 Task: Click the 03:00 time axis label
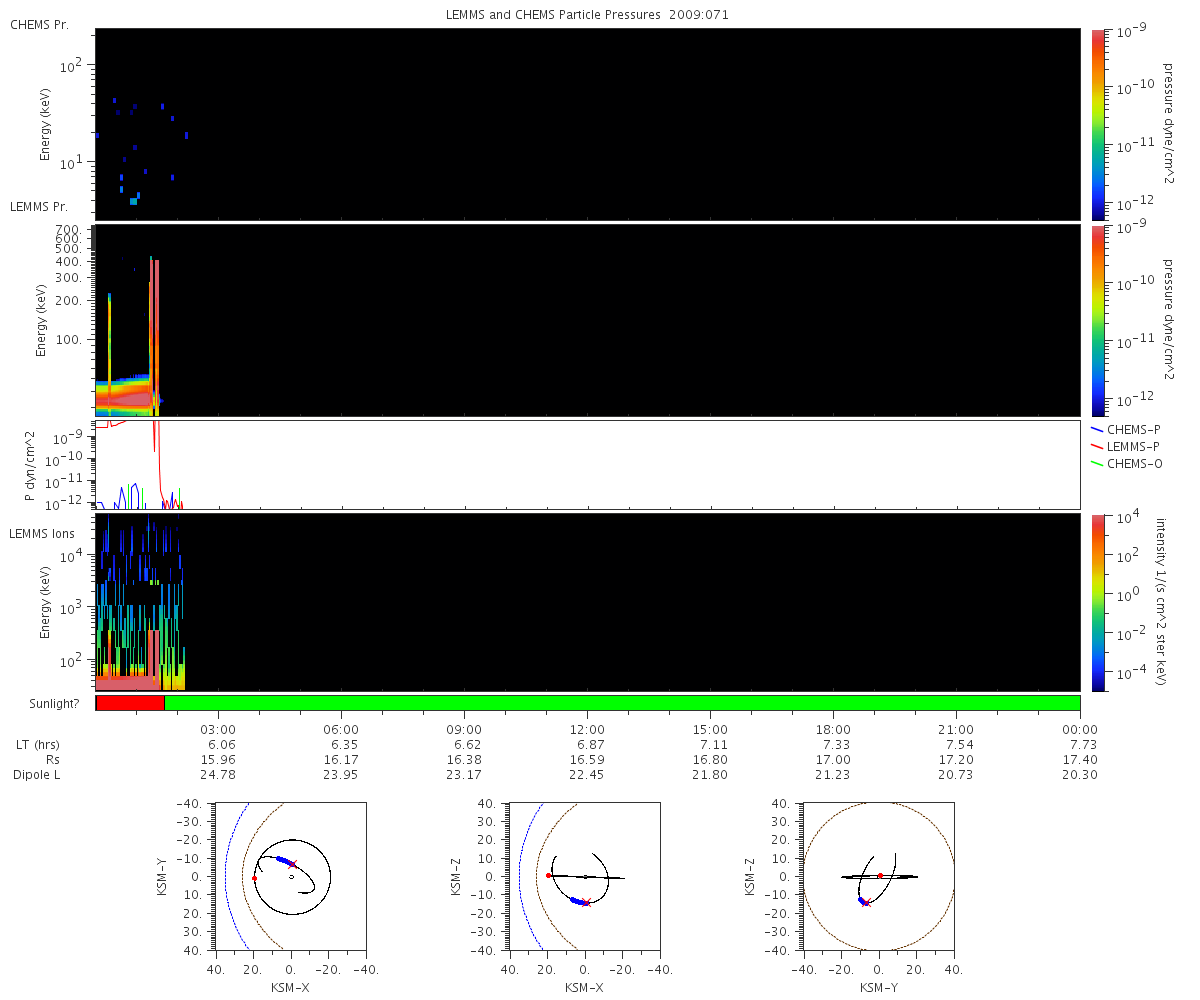[218, 729]
